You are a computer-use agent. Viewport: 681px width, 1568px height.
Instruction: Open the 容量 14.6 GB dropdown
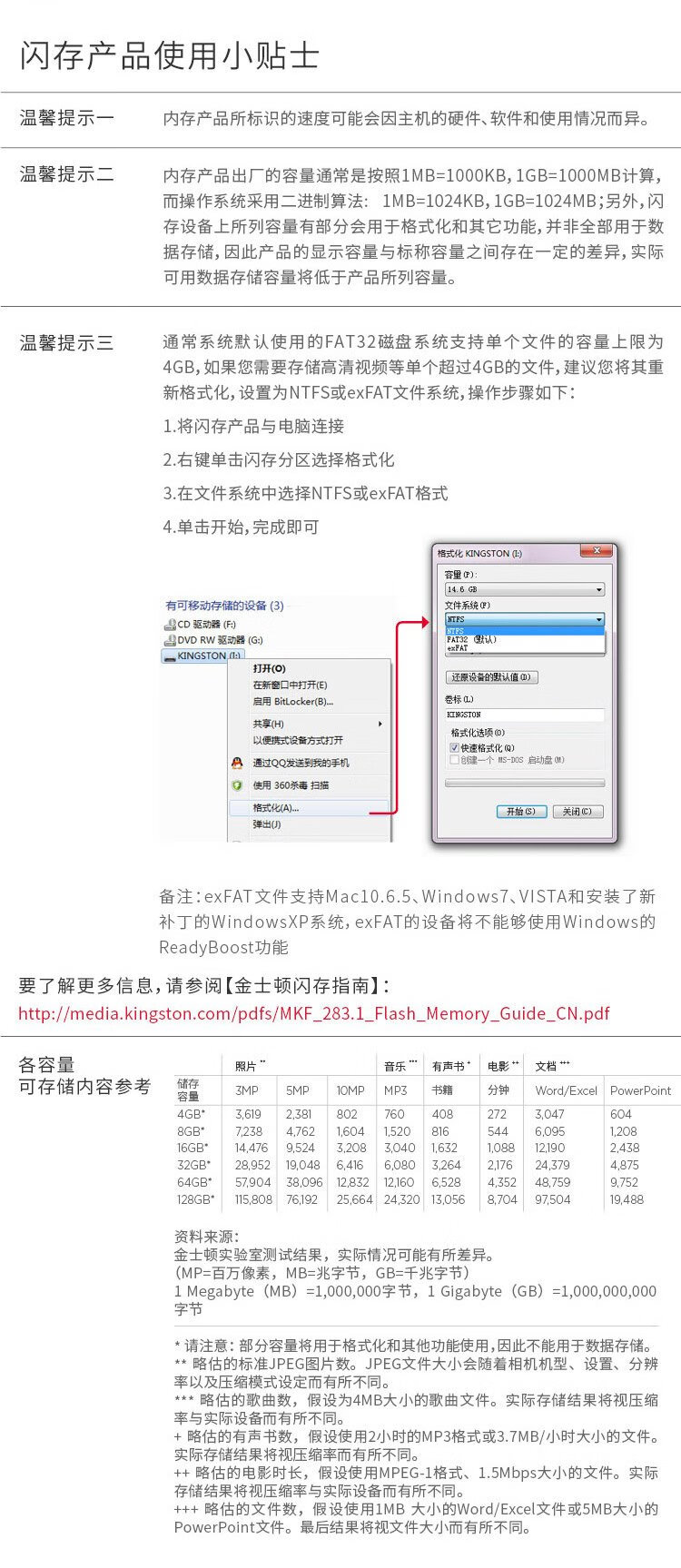click(524, 589)
